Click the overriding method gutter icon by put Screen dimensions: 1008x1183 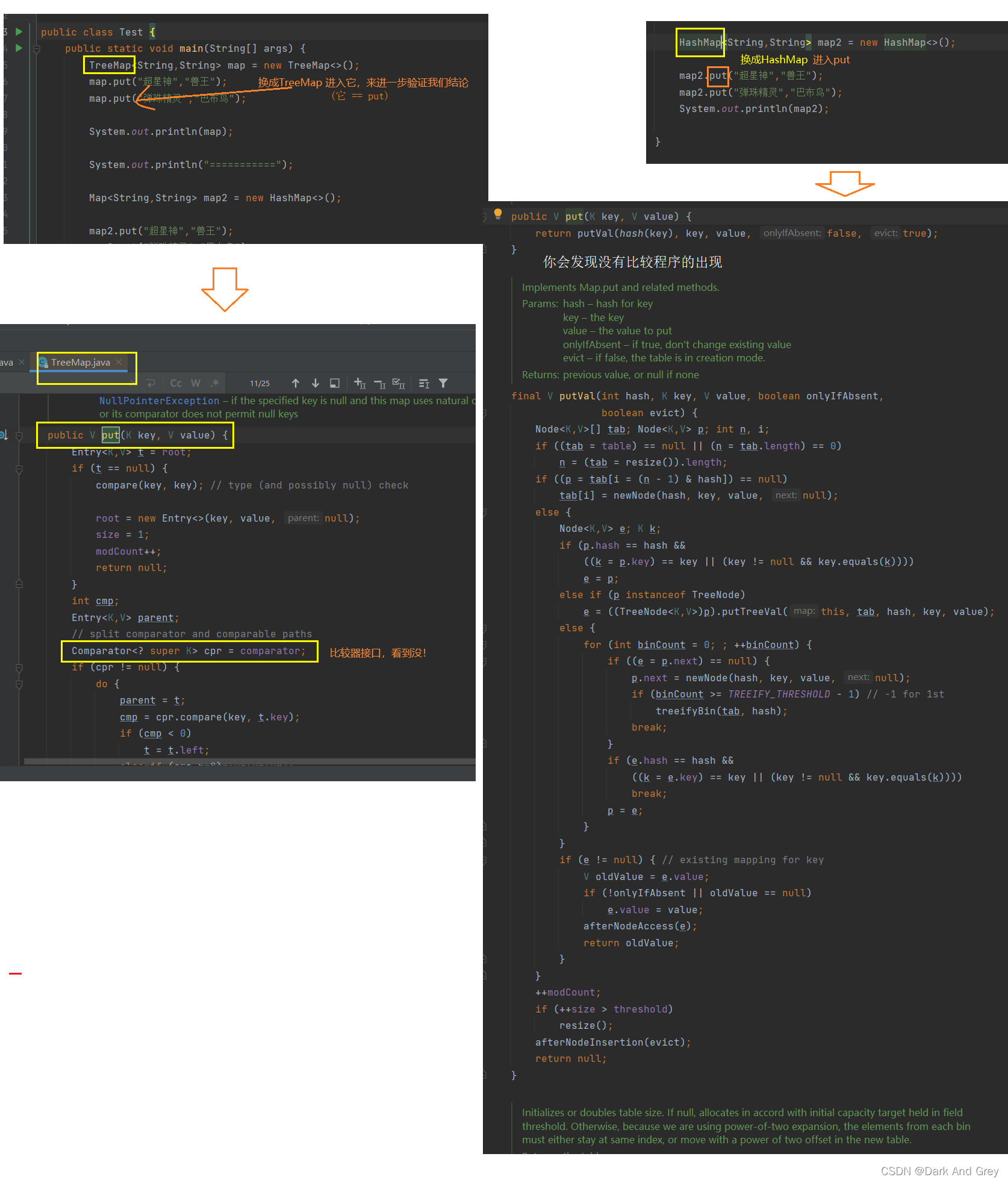pos(4,435)
